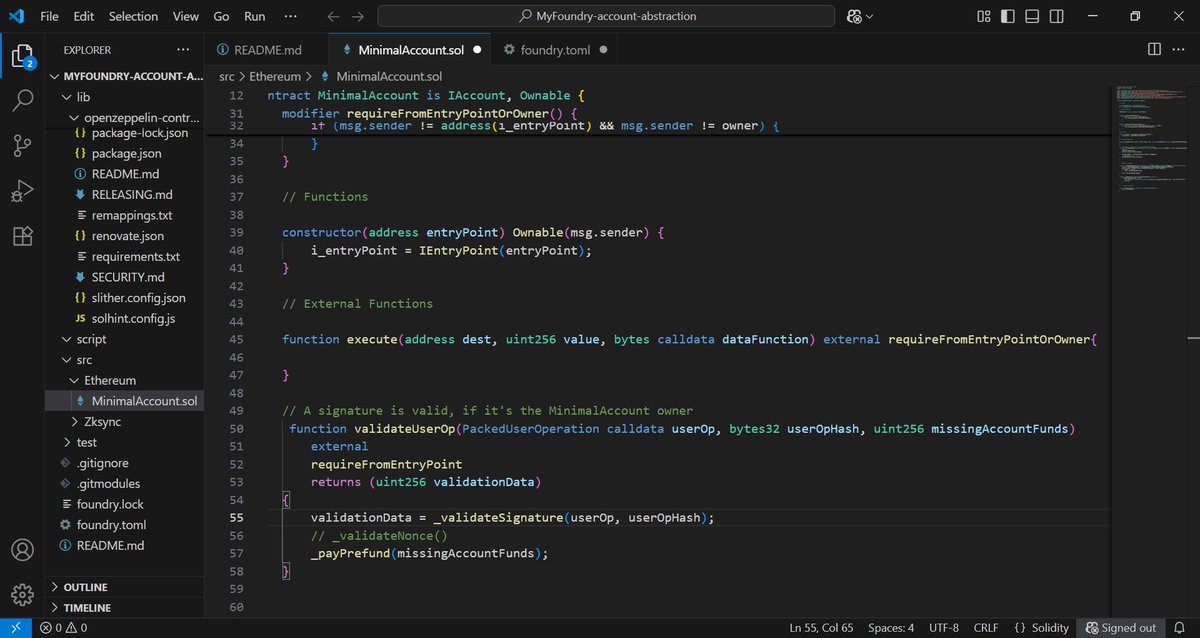The height and width of the screenshot is (638, 1200).
Task: Open the File menu
Action: coord(49,16)
